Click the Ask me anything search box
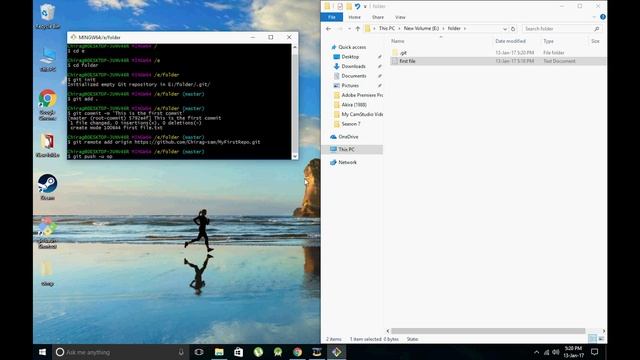This screenshot has height=360, width=640. coord(120,352)
